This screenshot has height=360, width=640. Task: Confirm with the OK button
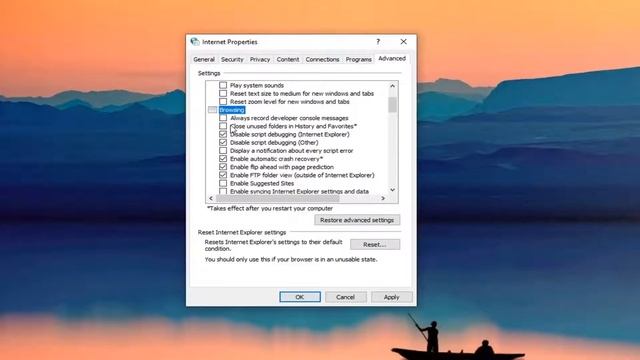[x=300, y=297]
